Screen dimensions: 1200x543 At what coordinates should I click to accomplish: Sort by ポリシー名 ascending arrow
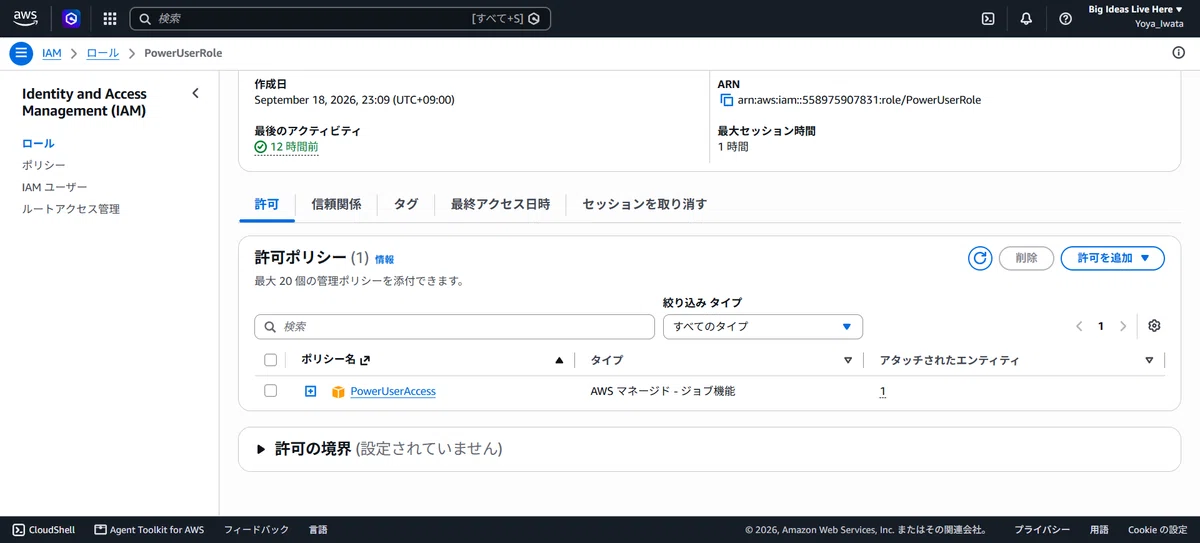click(x=559, y=360)
